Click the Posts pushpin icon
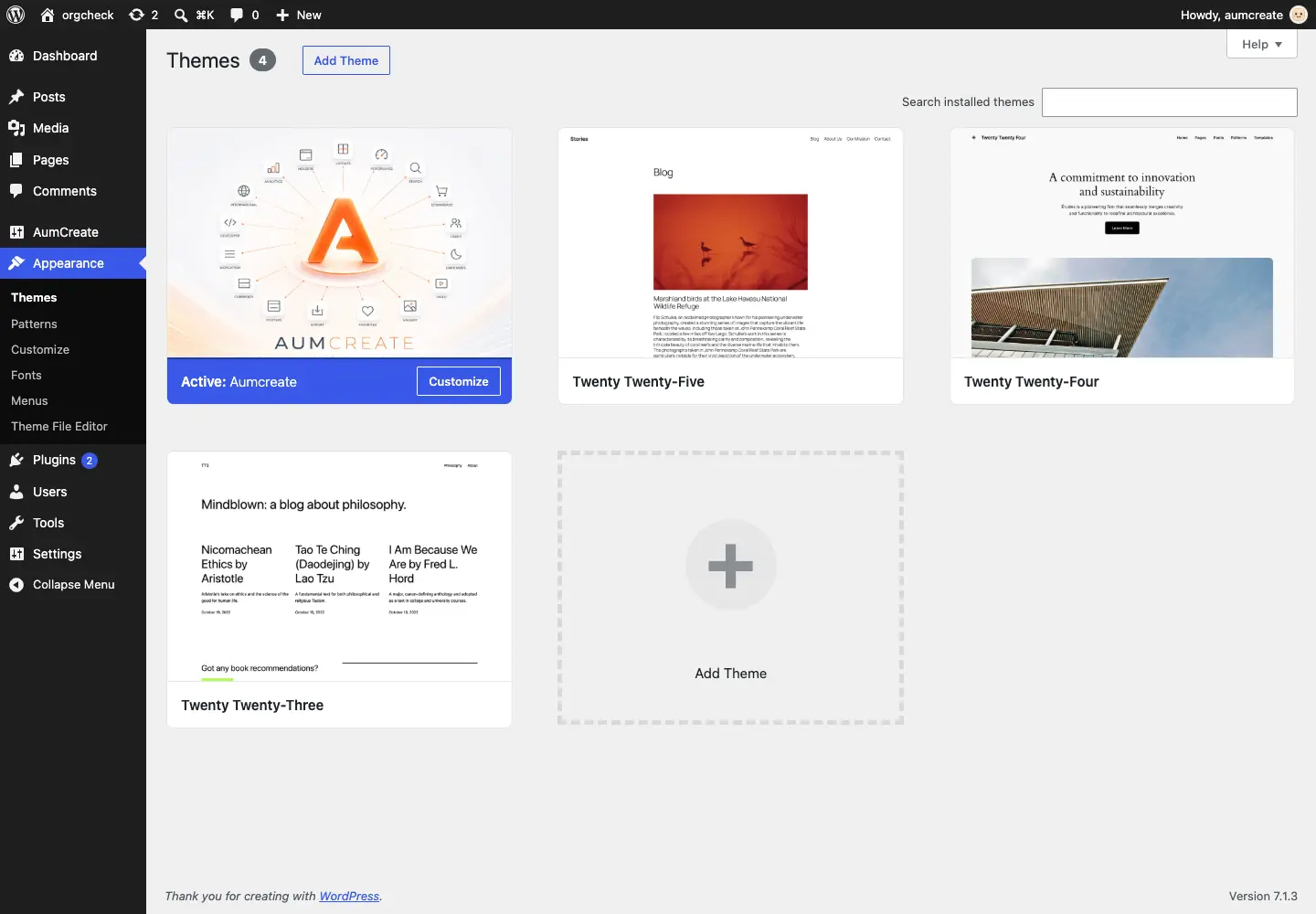Screen dimensions: 1316x914 tap(16, 97)
